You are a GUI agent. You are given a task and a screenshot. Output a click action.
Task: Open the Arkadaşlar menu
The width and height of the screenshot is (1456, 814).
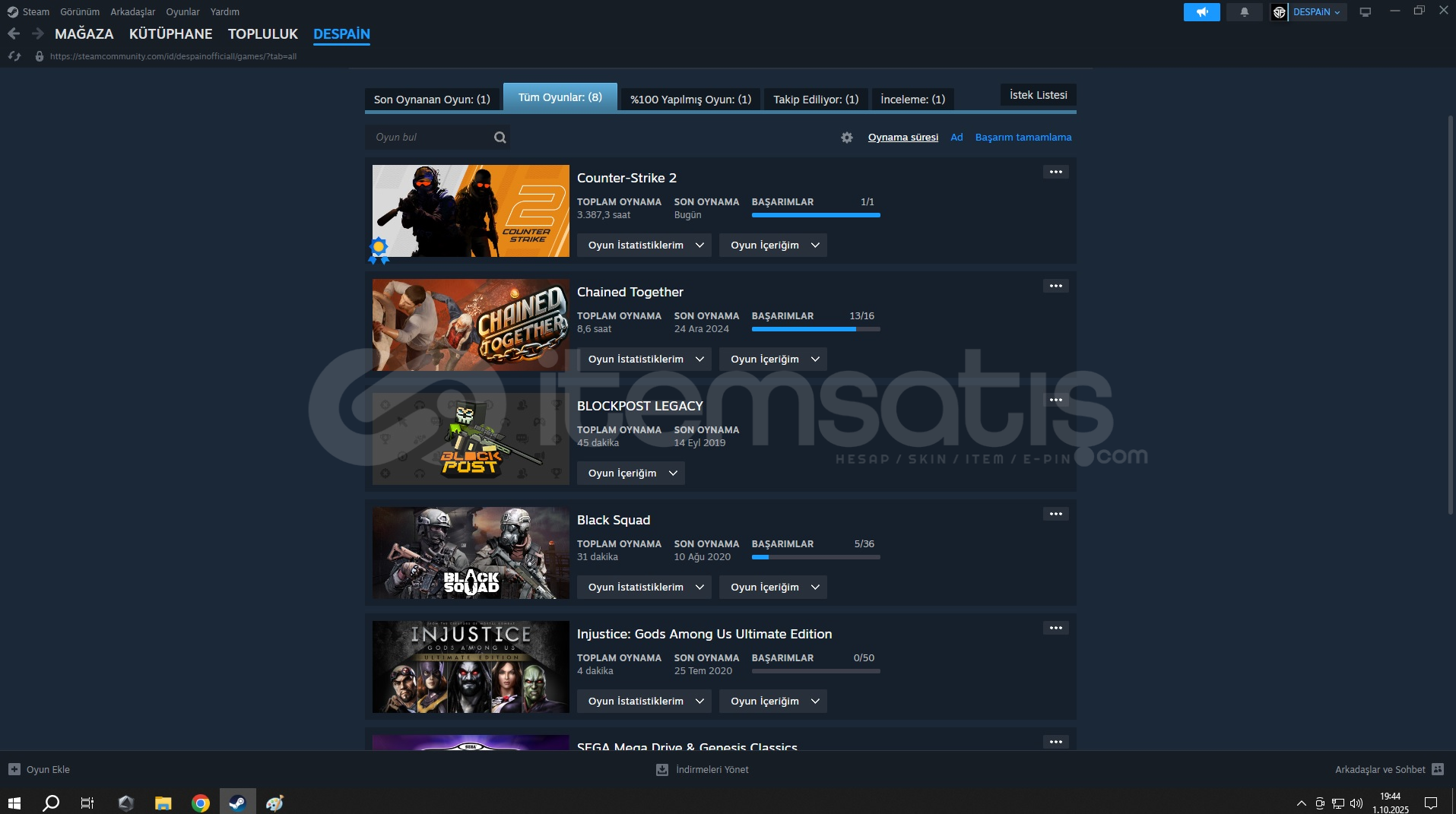(133, 12)
